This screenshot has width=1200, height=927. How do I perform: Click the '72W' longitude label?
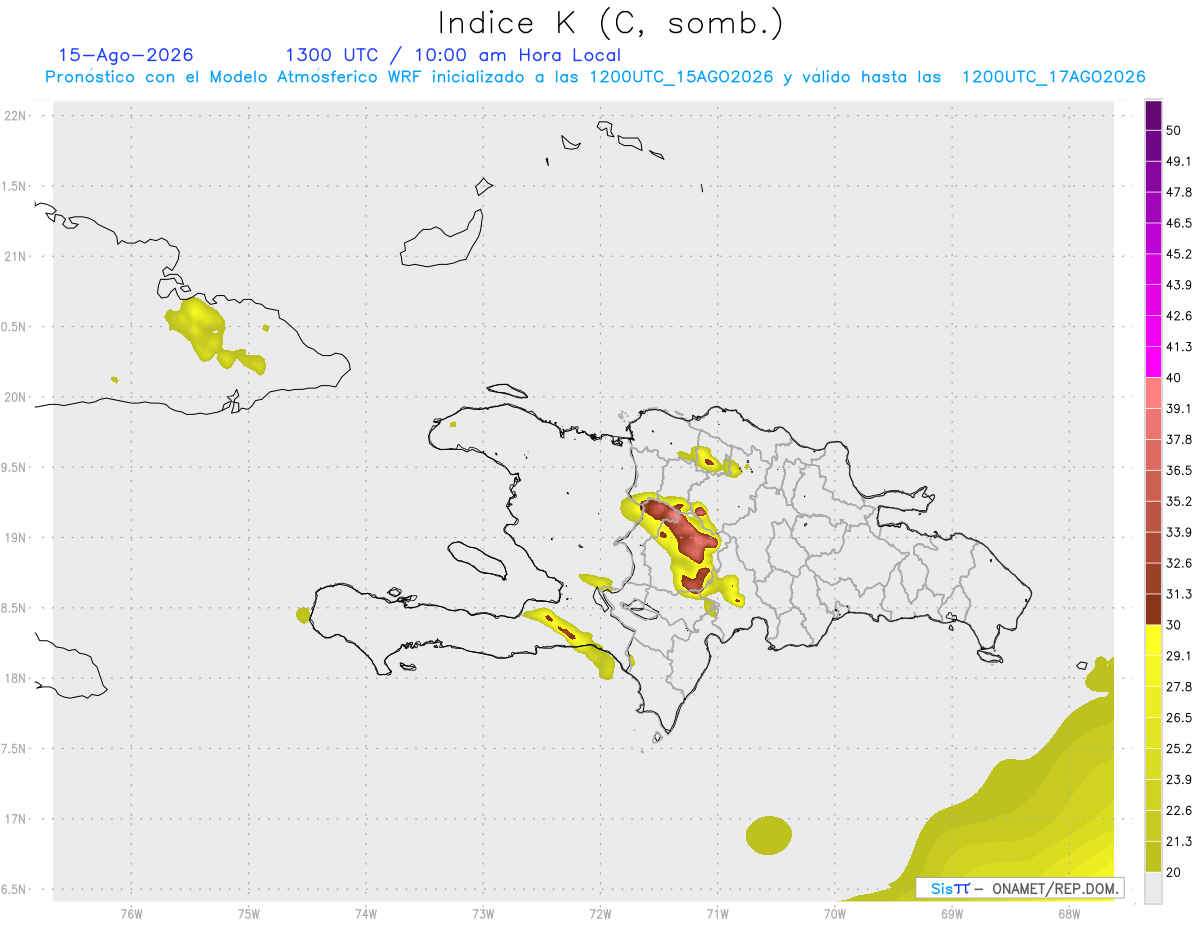600,913
